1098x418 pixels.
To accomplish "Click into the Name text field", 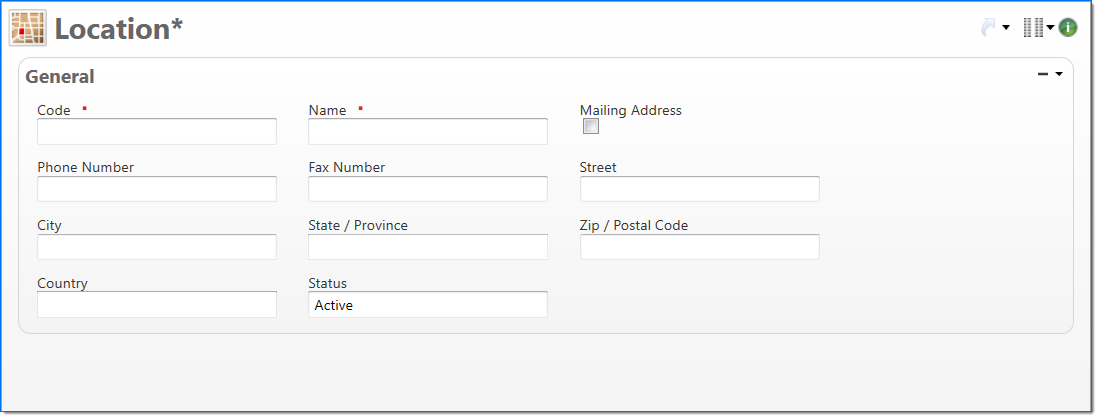I will tap(427, 132).
